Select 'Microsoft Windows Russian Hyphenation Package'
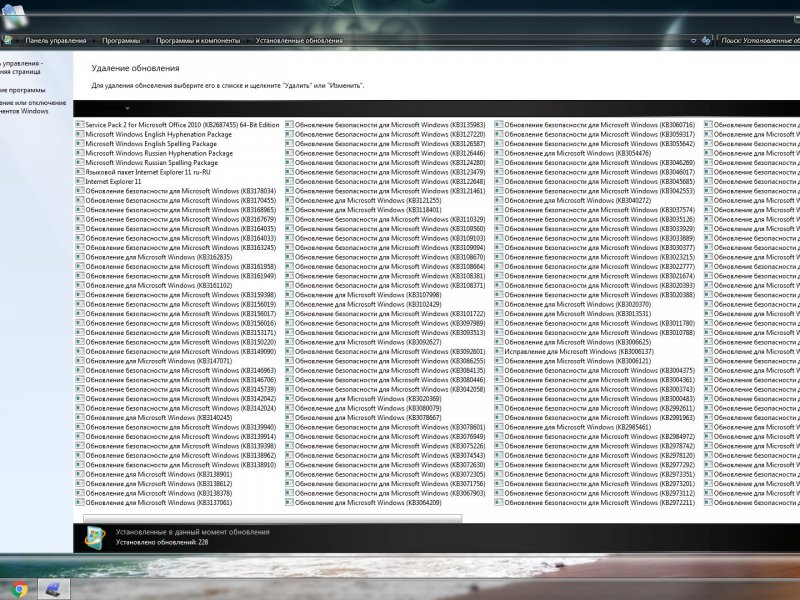800x600 pixels. click(159, 153)
